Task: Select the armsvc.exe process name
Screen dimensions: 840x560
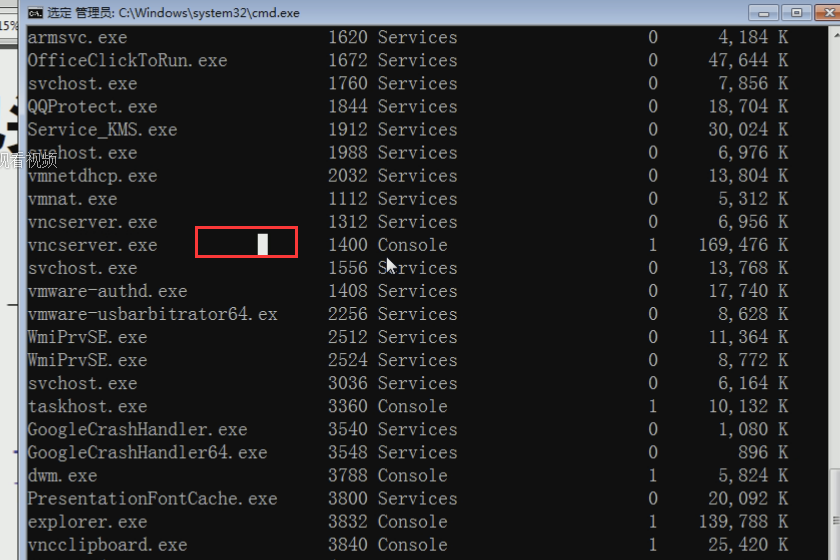Action: (78, 38)
